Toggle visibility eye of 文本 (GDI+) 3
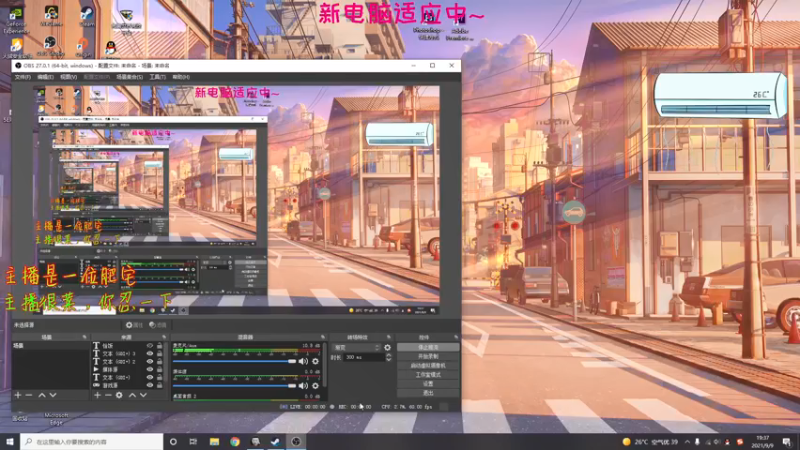This screenshot has width=800, height=450. 149,354
